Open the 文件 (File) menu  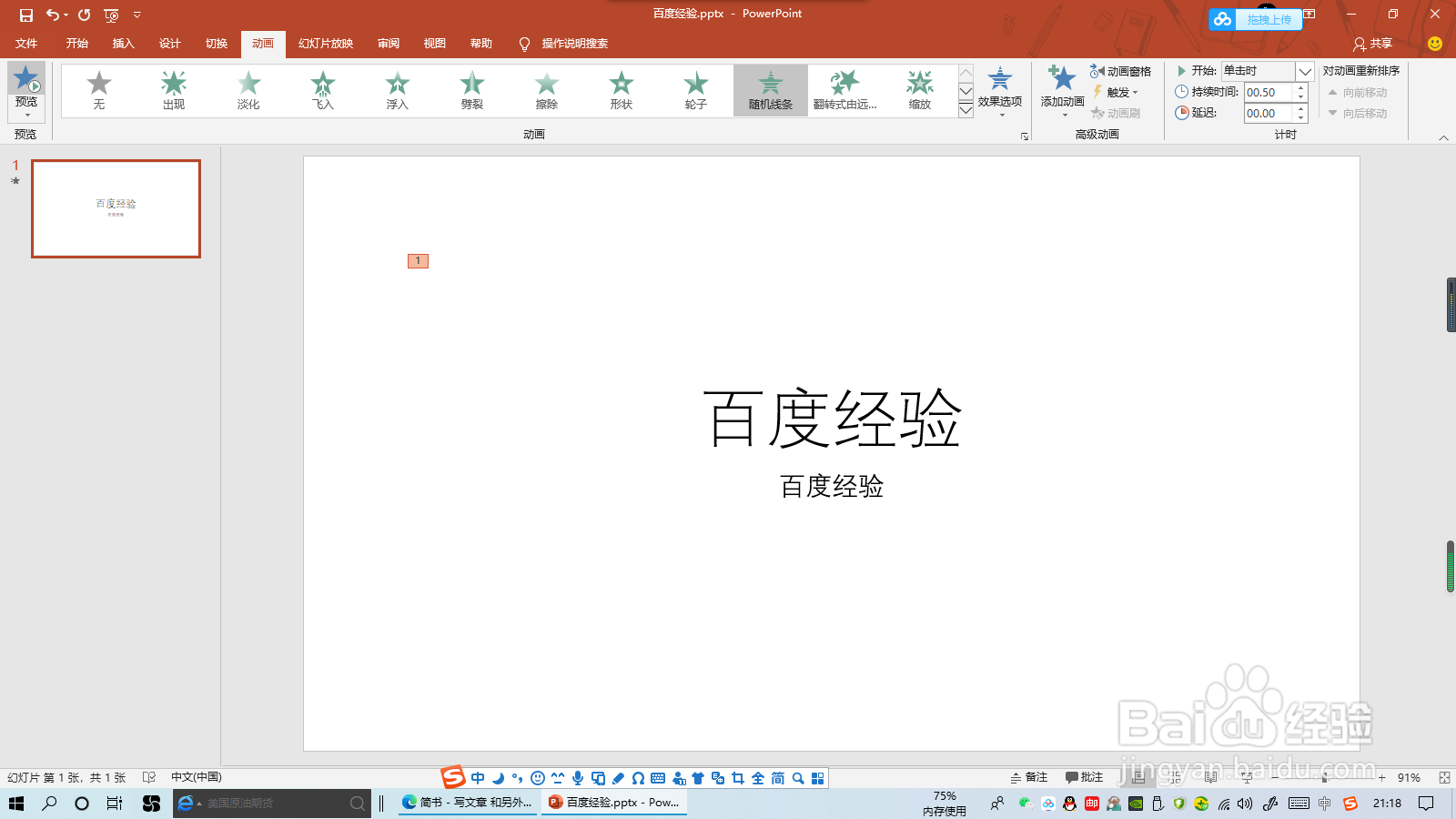point(26,44)
